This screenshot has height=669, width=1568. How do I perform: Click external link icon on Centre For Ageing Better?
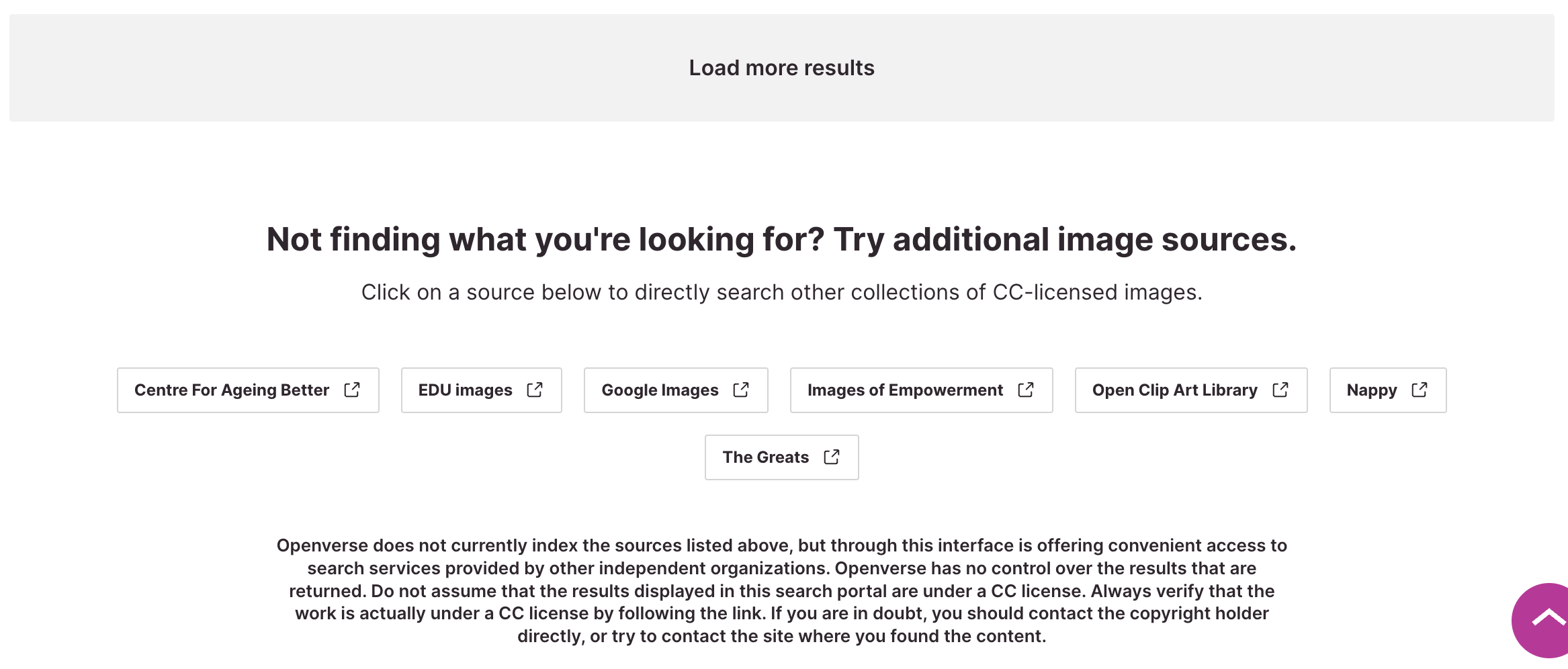click(352, 390)
